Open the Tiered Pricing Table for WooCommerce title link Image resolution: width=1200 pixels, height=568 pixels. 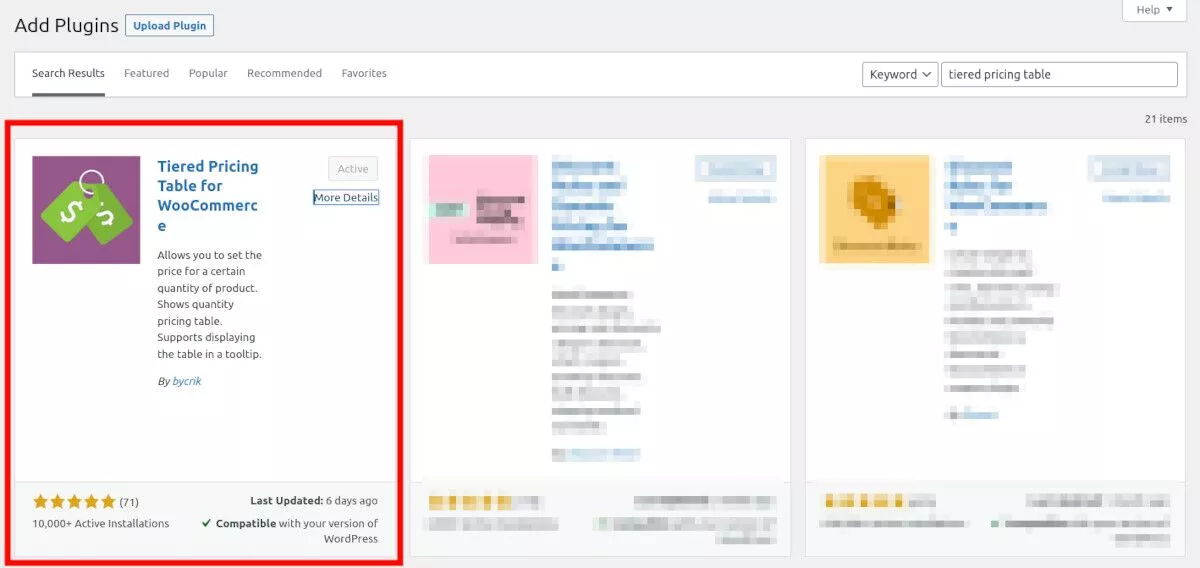[208, 196]
